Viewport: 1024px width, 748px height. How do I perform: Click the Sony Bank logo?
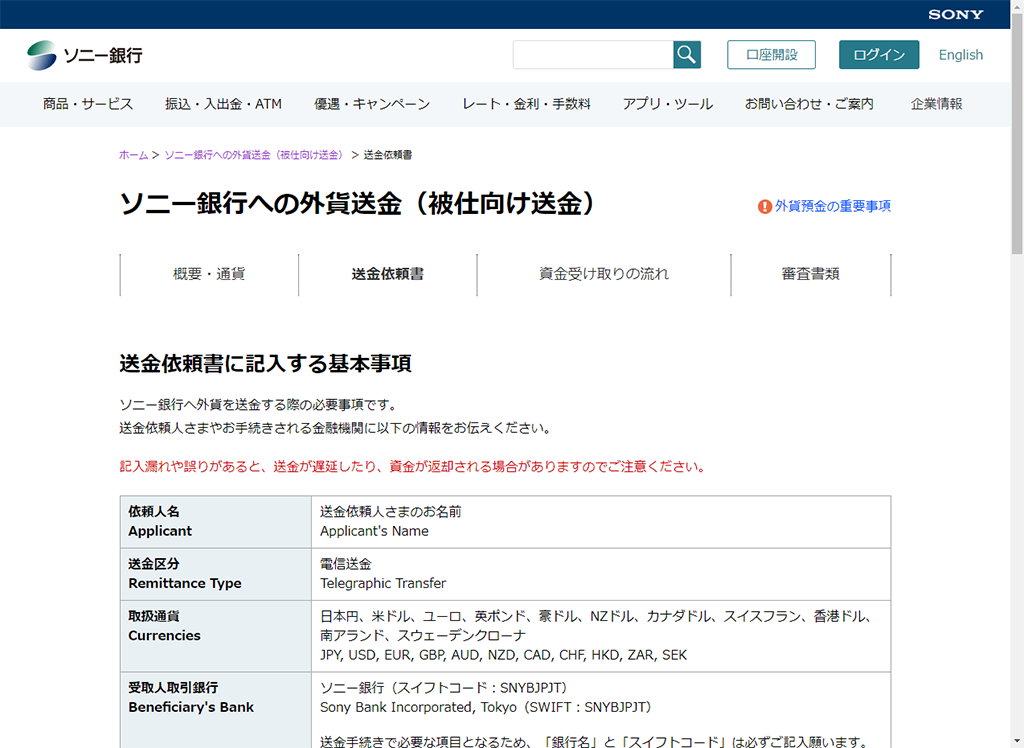click(x=85, y=56)
